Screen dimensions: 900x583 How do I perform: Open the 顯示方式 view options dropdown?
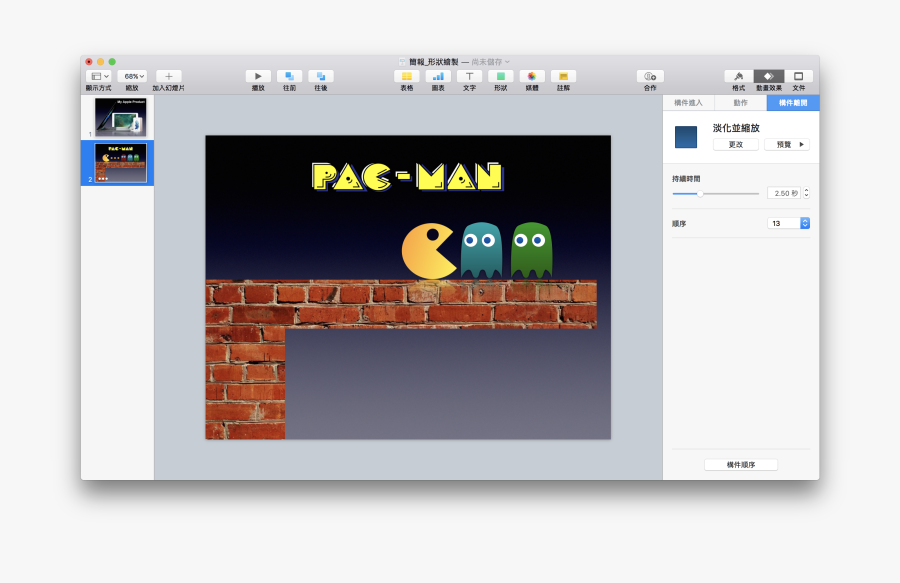click(x=98, y=75)
